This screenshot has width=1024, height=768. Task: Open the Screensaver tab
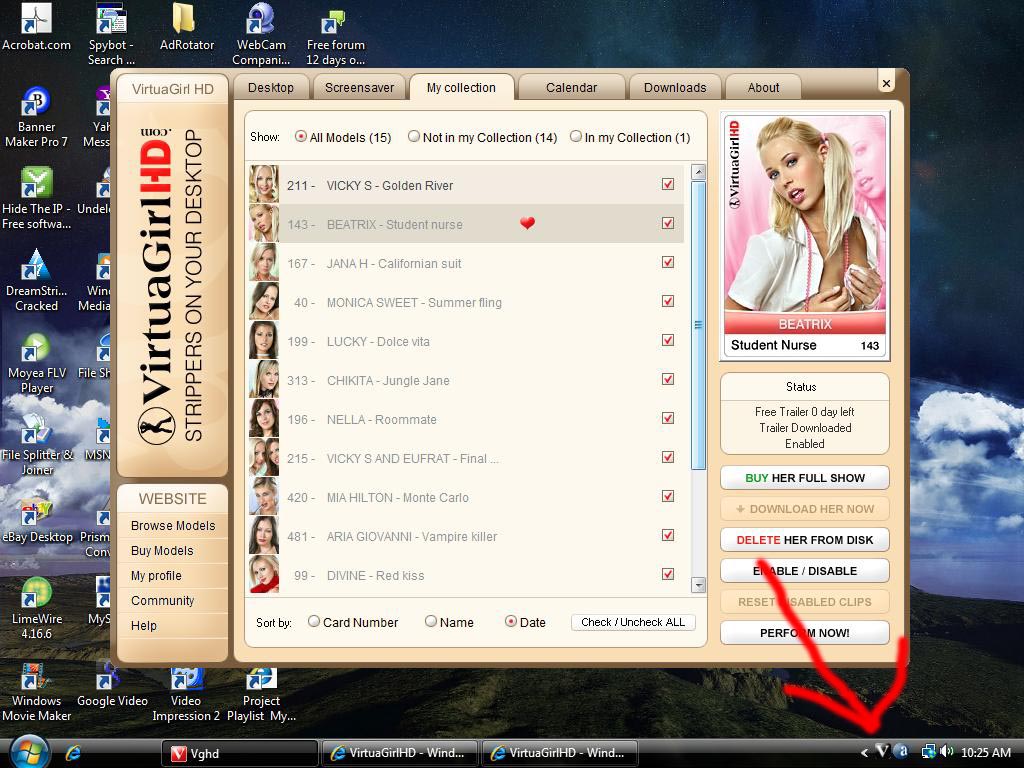(359, 88)
